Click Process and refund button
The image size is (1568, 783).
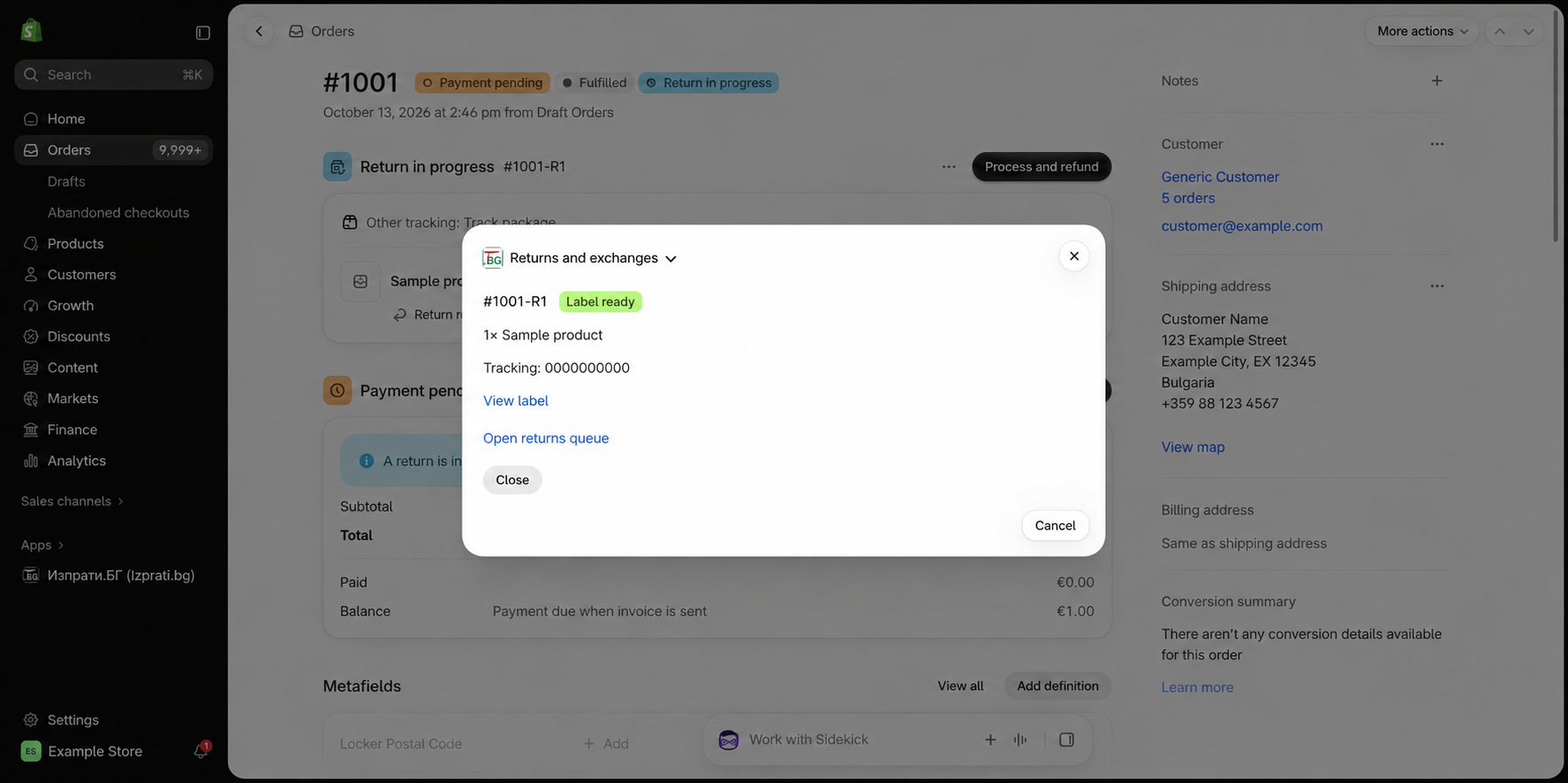coord(1042,167)
